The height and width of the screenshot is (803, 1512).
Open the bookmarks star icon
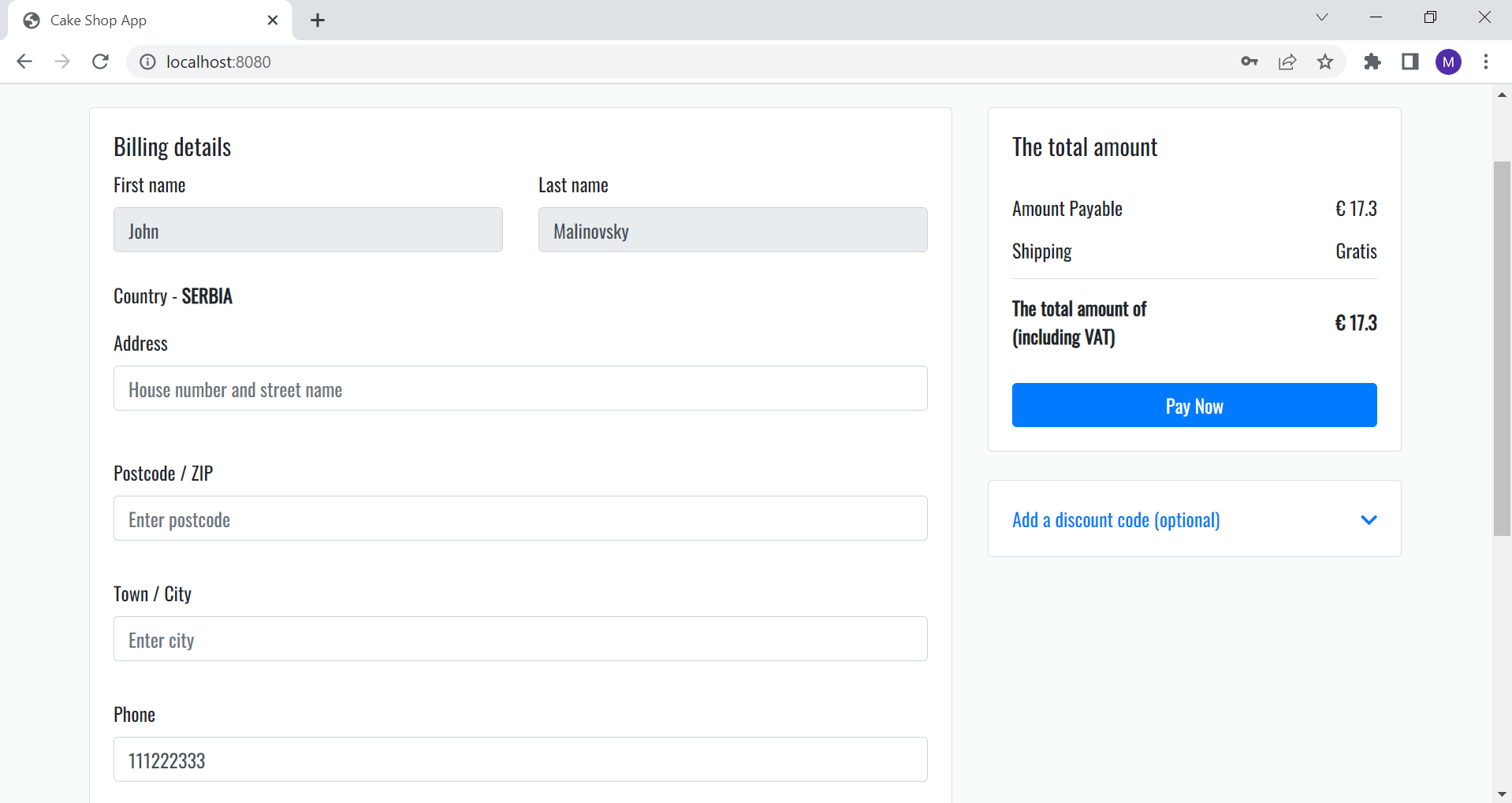pyautogui.click(x=1325, y=61)
